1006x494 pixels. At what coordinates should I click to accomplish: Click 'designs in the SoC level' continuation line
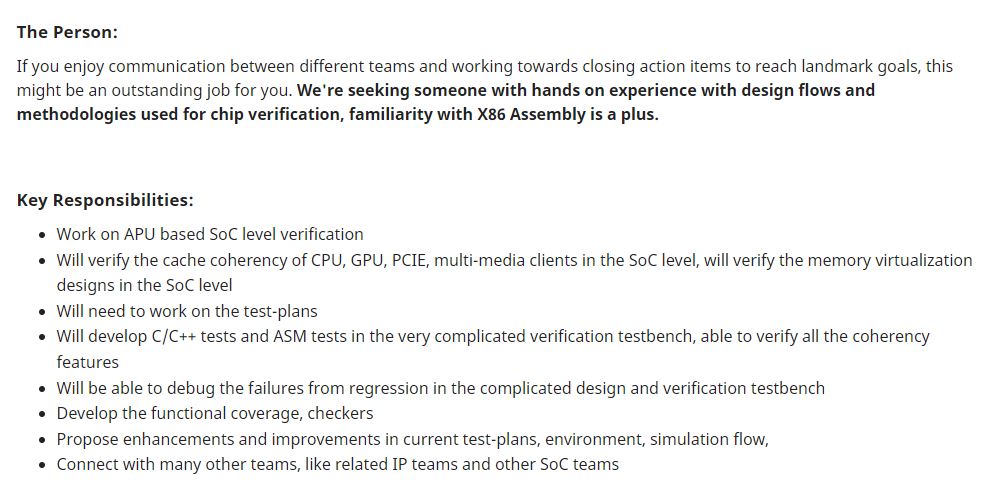(x=144, y=285)
